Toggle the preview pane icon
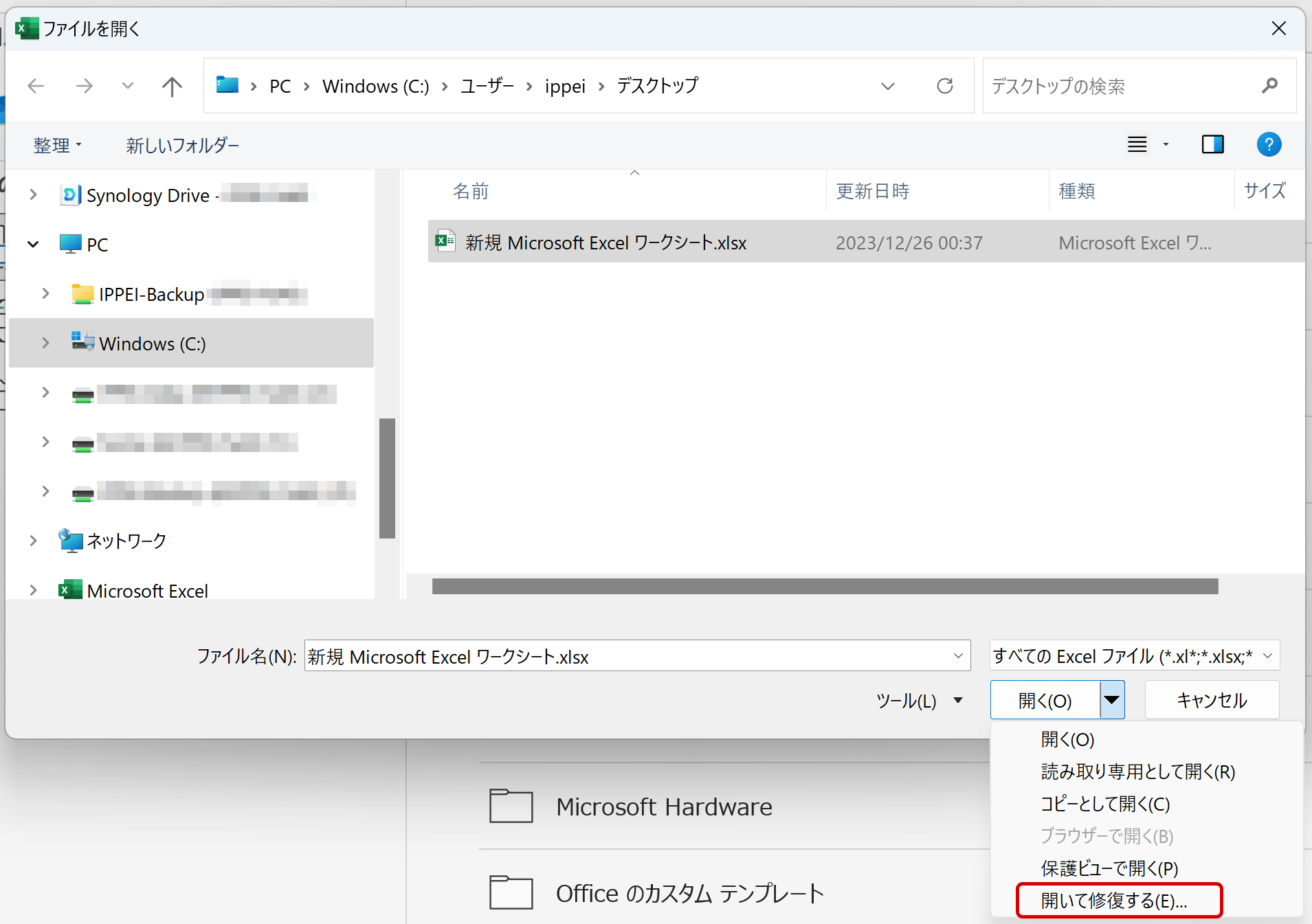Viewport: 1312px width, 924px height. point(1212,145)
